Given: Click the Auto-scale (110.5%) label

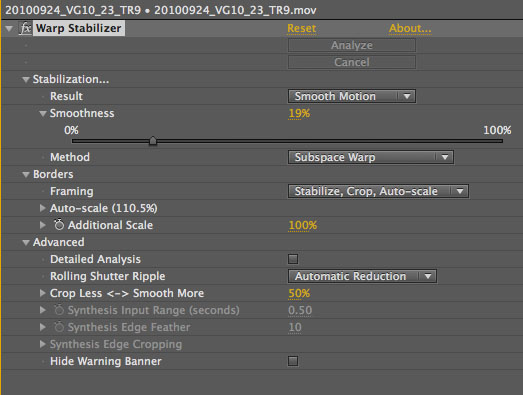Looking at the screenshot, I should coord(104,208).
